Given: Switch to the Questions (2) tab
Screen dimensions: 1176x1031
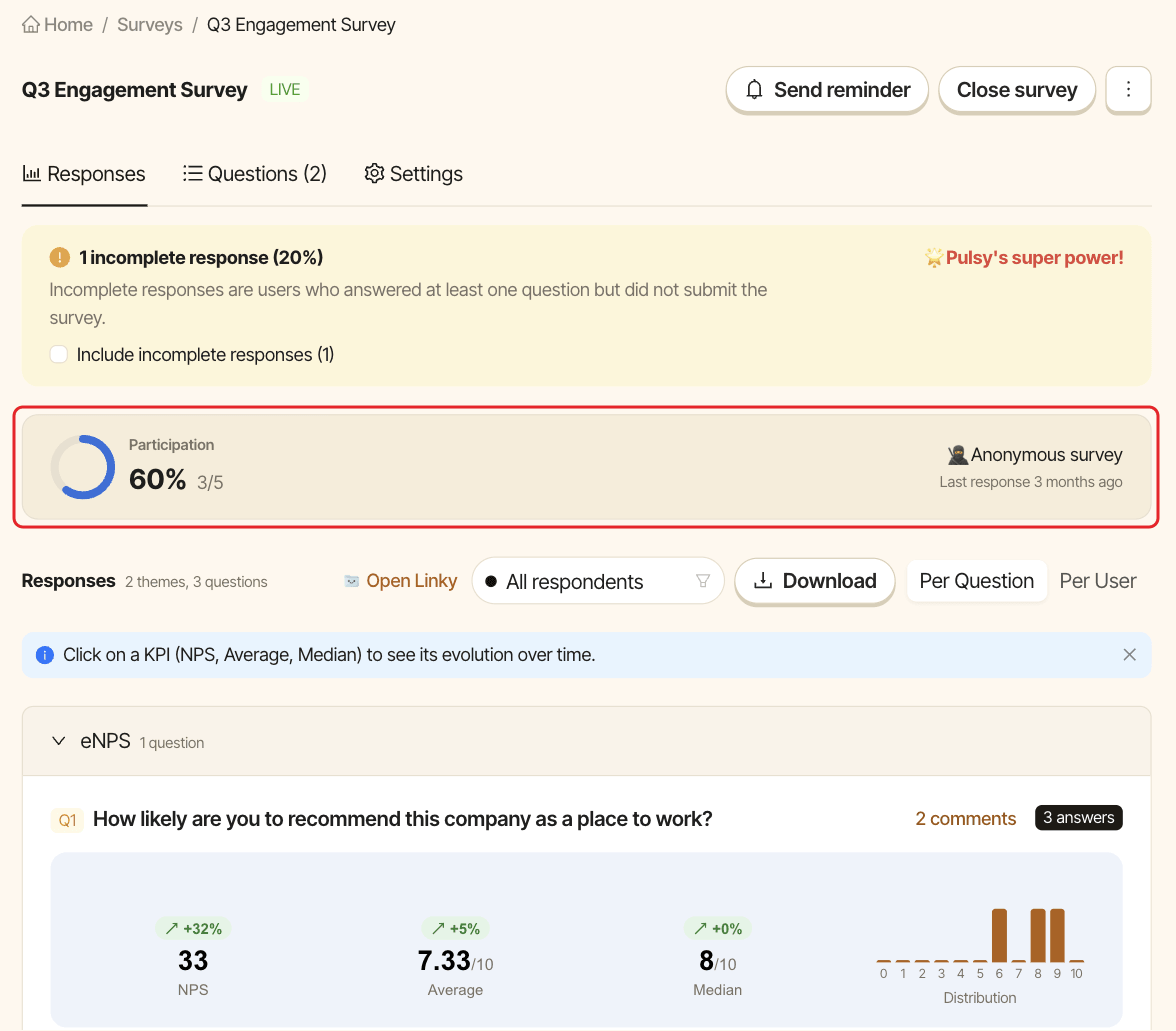Looking at the screenshot, I should pyautogui.click(x=254, y=174).
